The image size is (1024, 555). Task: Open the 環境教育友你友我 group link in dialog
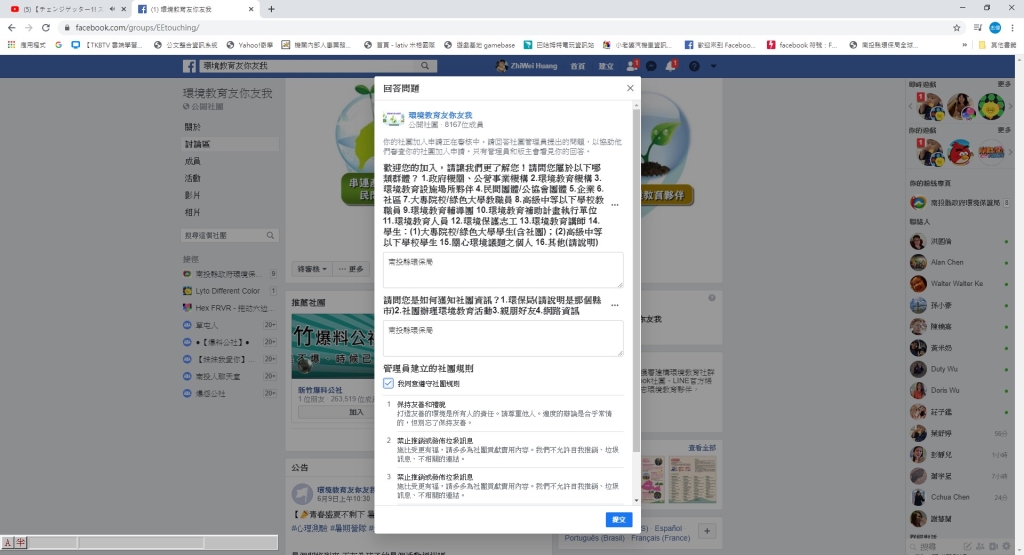point(440,115)
